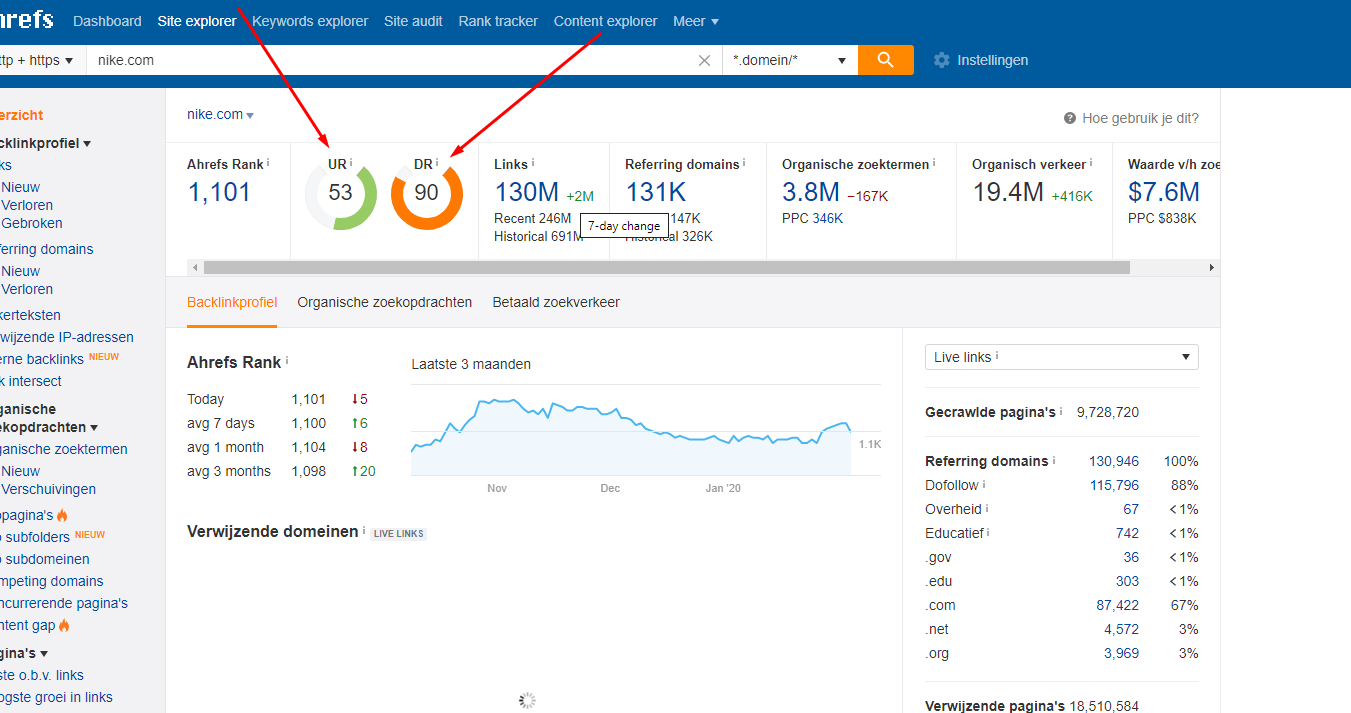The width and height of the screenshot is (1351, 713).
Task: Click the question mark help icon
Action: pos(1070,118)
